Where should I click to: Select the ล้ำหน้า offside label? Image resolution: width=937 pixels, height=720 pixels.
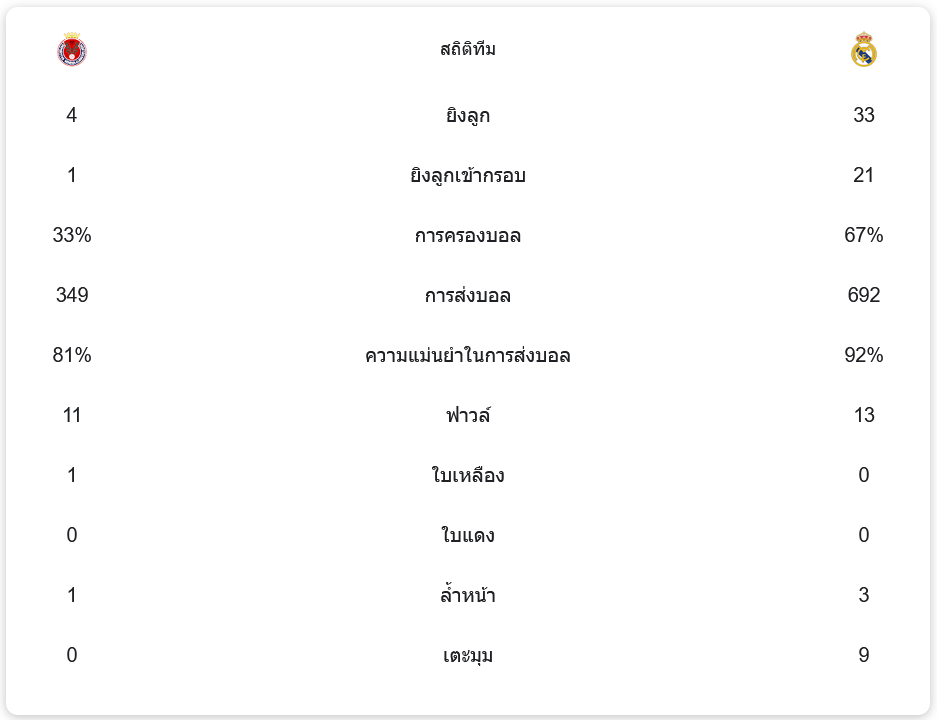(x=468, y=596)
